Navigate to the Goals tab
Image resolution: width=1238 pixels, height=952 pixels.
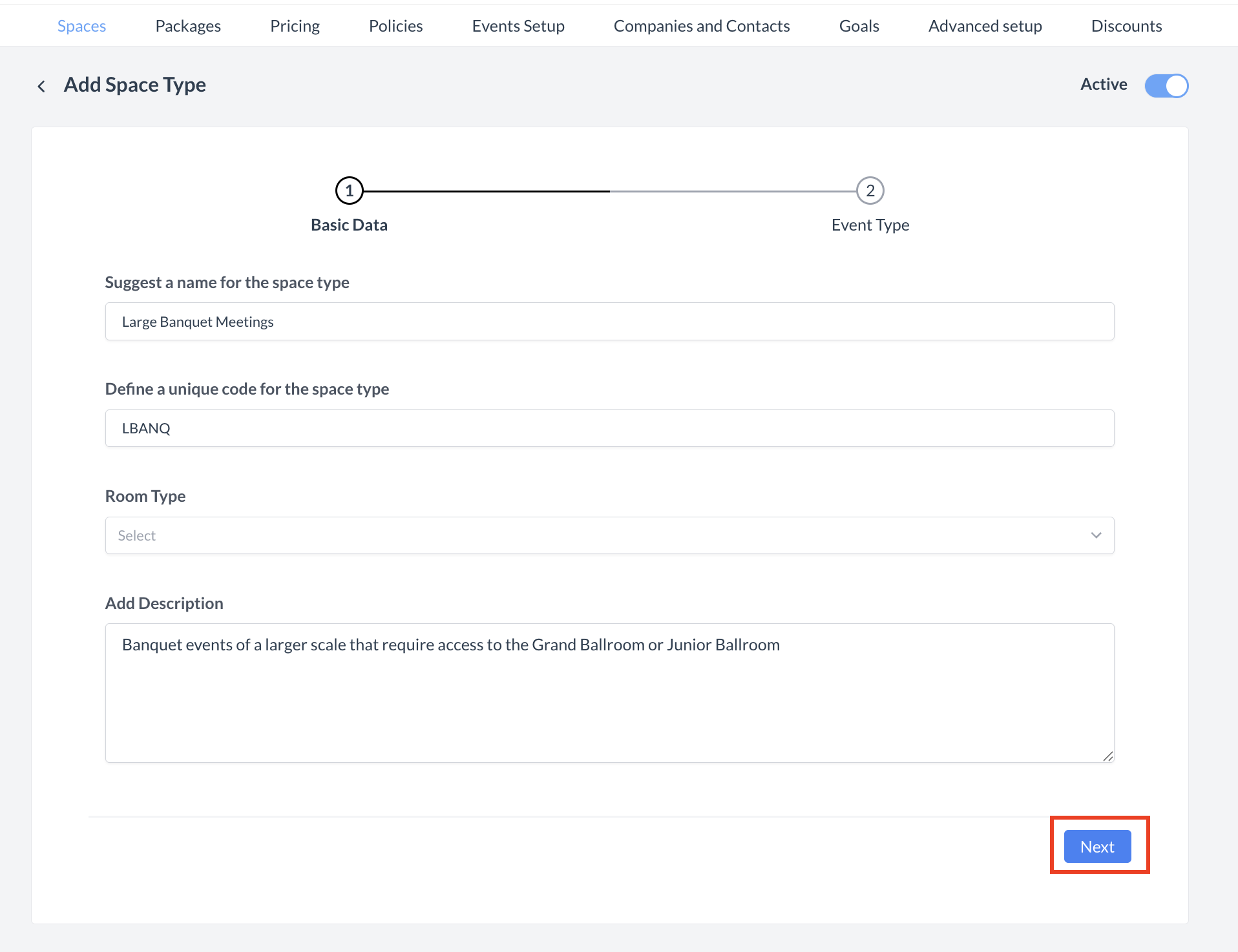(859, 26)
